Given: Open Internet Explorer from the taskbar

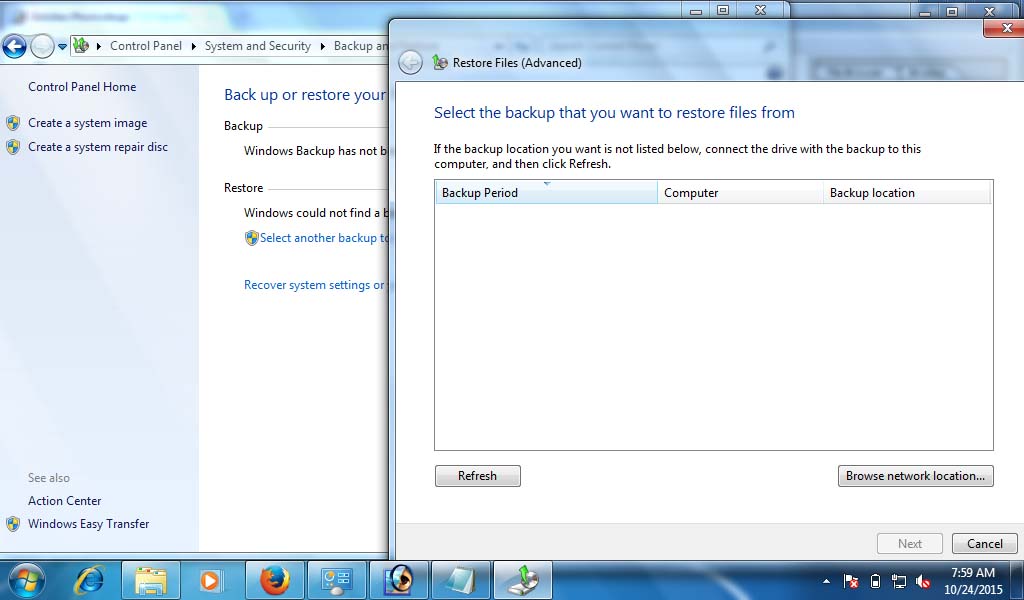Looking at the screenshot, I should point(89,580).
